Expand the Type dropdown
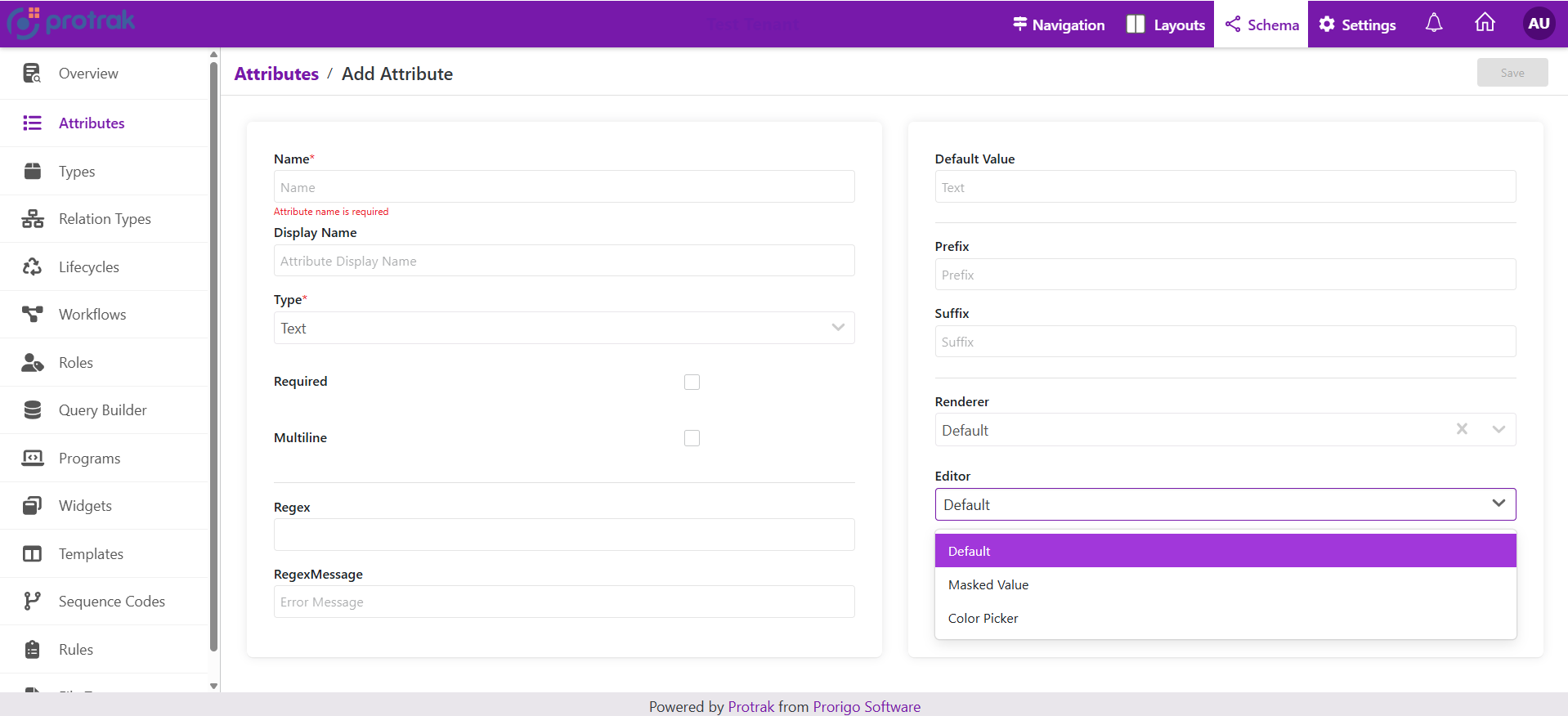The image size is (1568, 716). (x=837, y=328)
